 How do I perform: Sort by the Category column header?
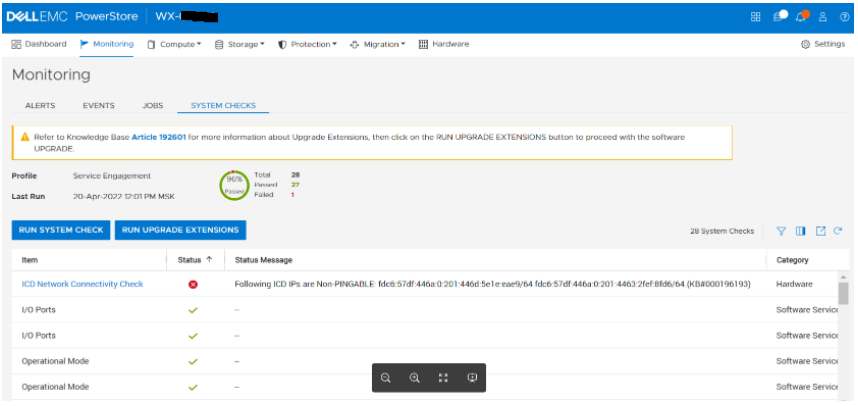pos(792,260)
